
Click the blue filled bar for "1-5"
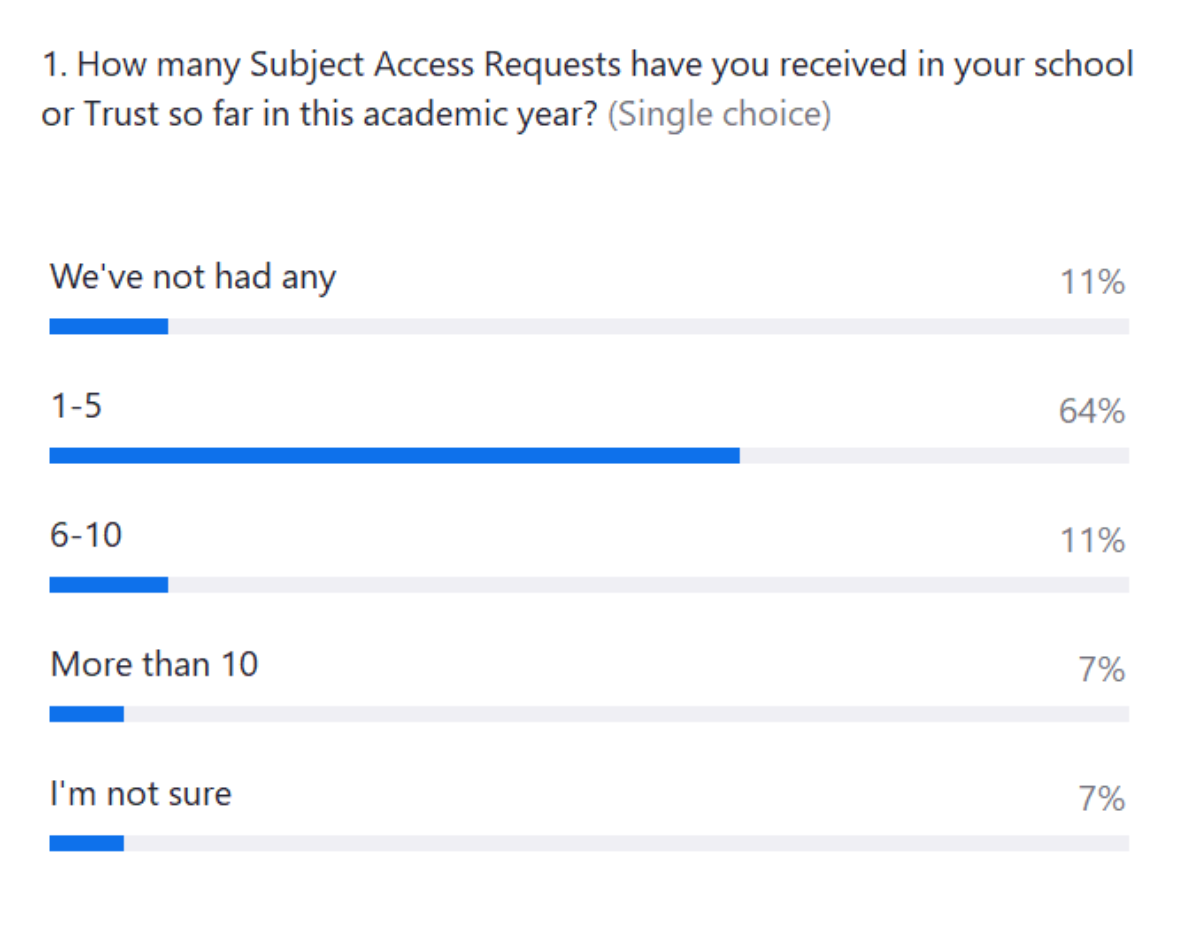click(x=394, y=456)
